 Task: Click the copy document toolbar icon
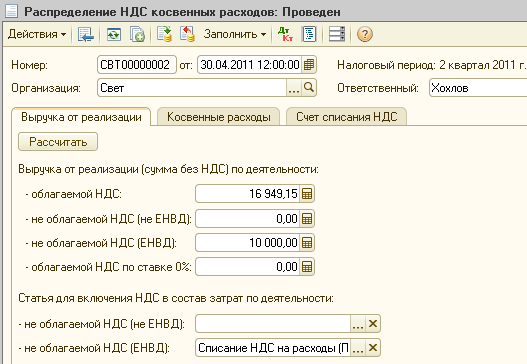tap(137, 34)
